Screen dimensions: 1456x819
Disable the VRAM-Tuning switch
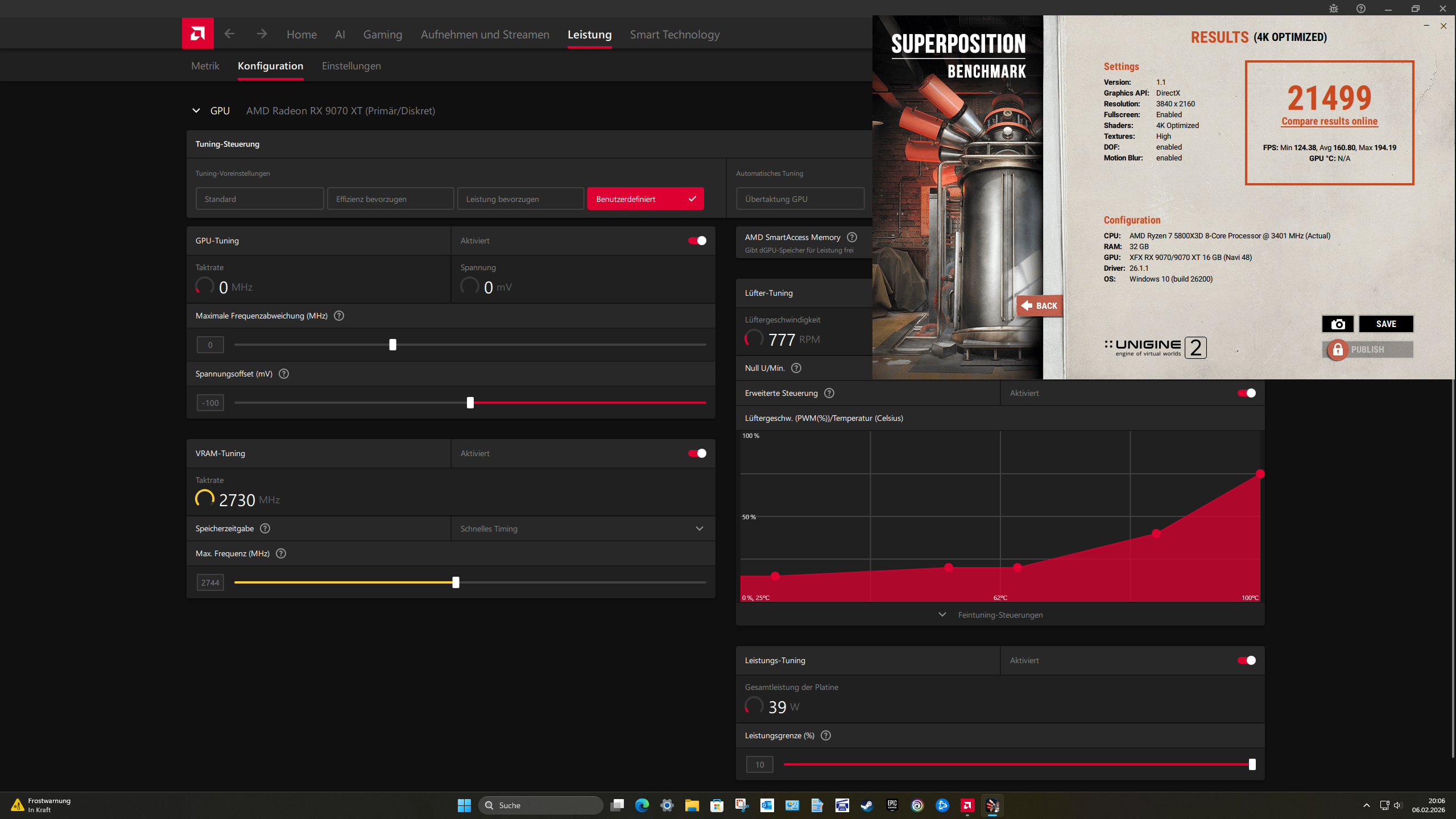pyautogui.click(x=697, y=453)
